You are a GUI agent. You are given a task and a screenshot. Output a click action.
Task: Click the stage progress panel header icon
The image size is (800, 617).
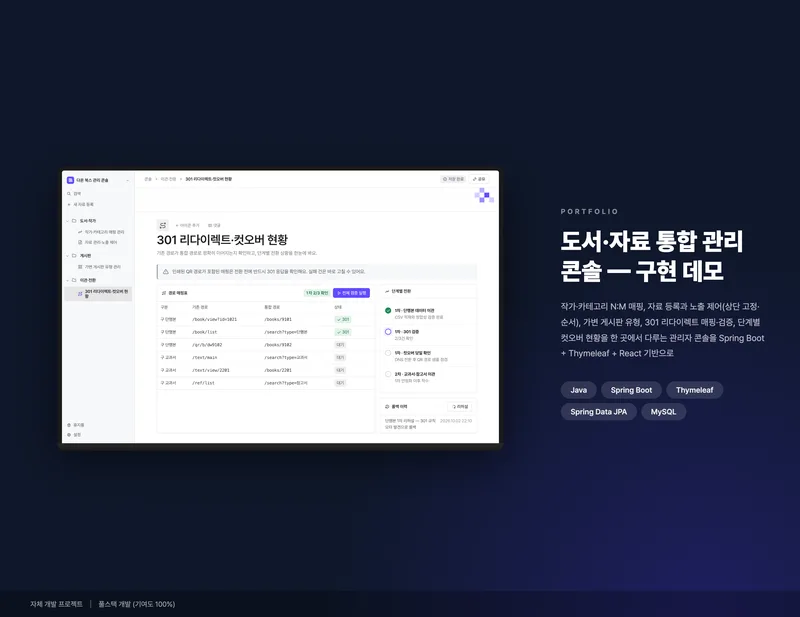387,291
